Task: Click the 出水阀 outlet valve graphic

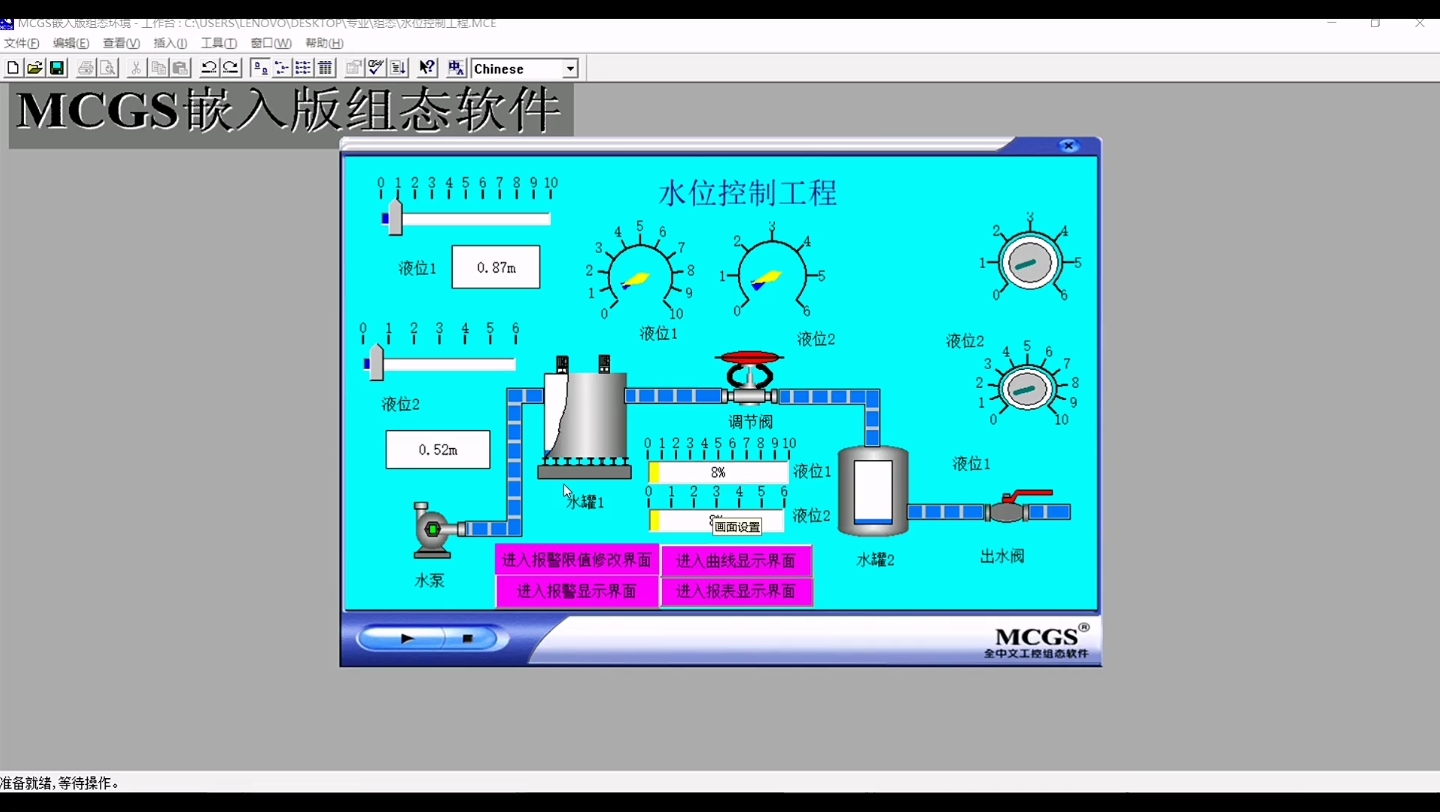Action: (1018, 507)
